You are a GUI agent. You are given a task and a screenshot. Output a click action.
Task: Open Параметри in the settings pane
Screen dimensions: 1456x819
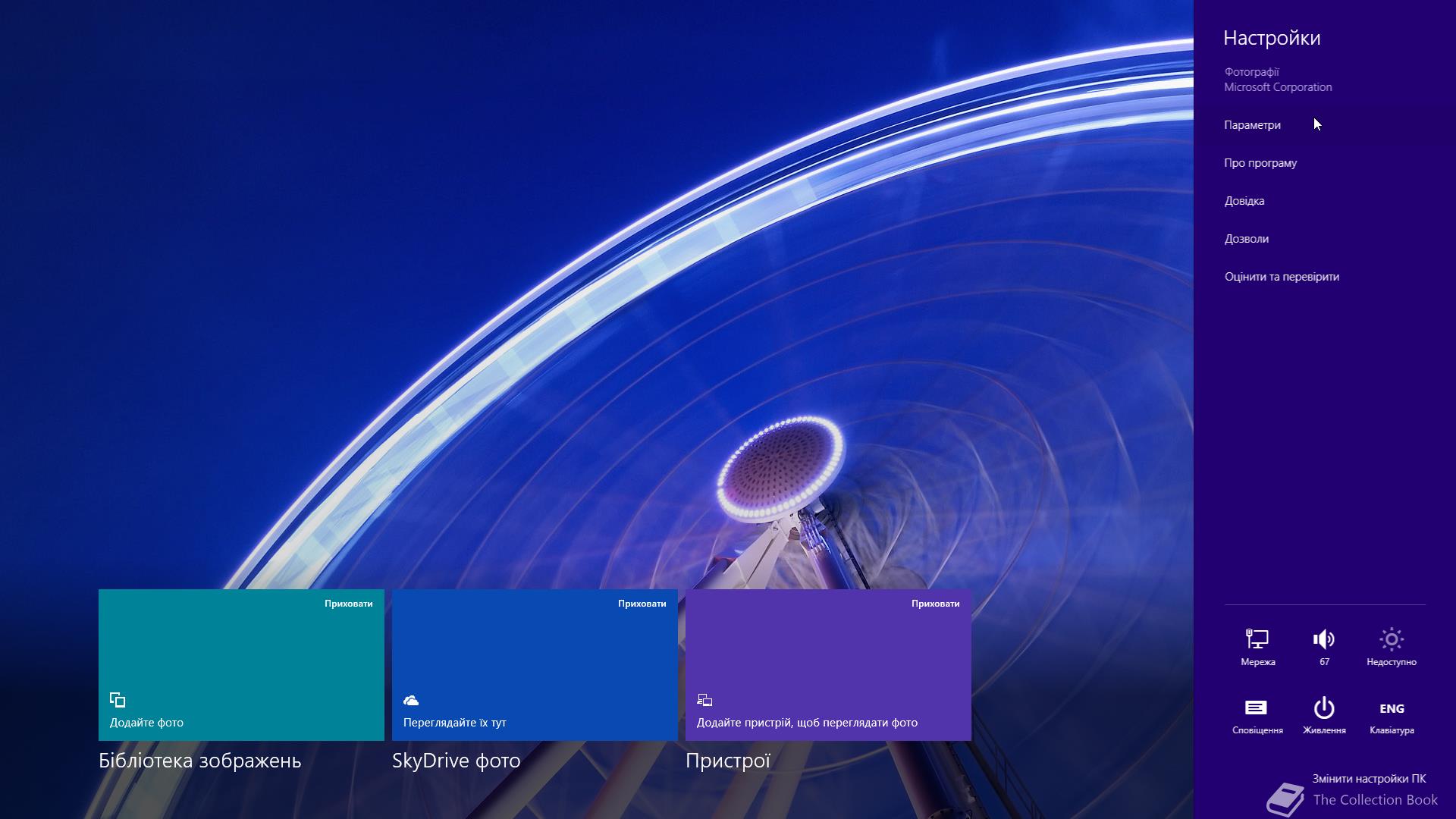tap(1252, 125)
